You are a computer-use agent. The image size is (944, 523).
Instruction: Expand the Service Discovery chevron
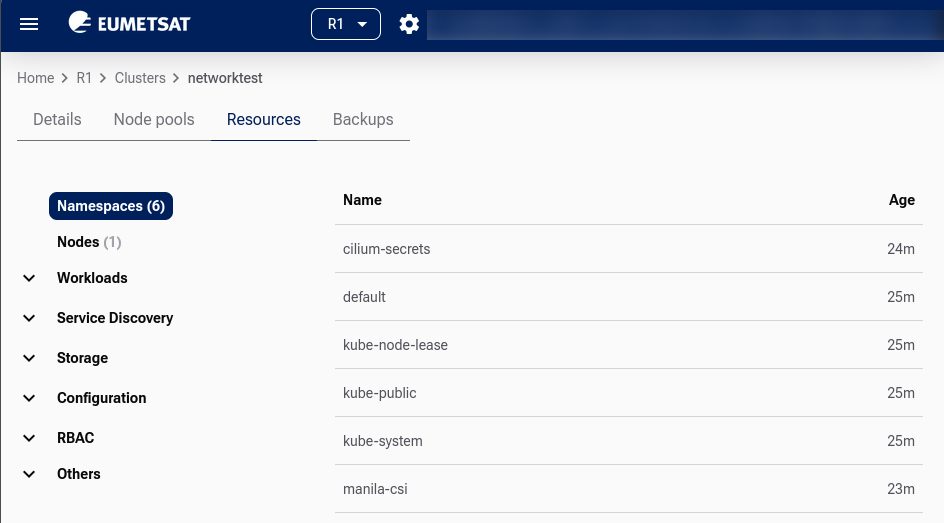click(29, 318)
